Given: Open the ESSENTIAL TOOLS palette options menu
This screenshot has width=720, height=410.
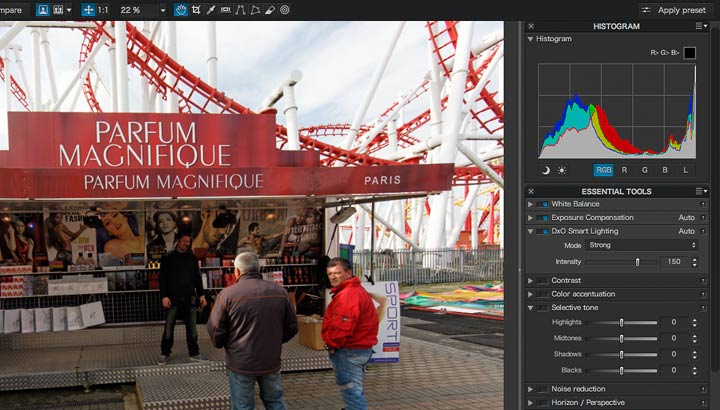Looking at the screenshot, I should click(701, 191).
